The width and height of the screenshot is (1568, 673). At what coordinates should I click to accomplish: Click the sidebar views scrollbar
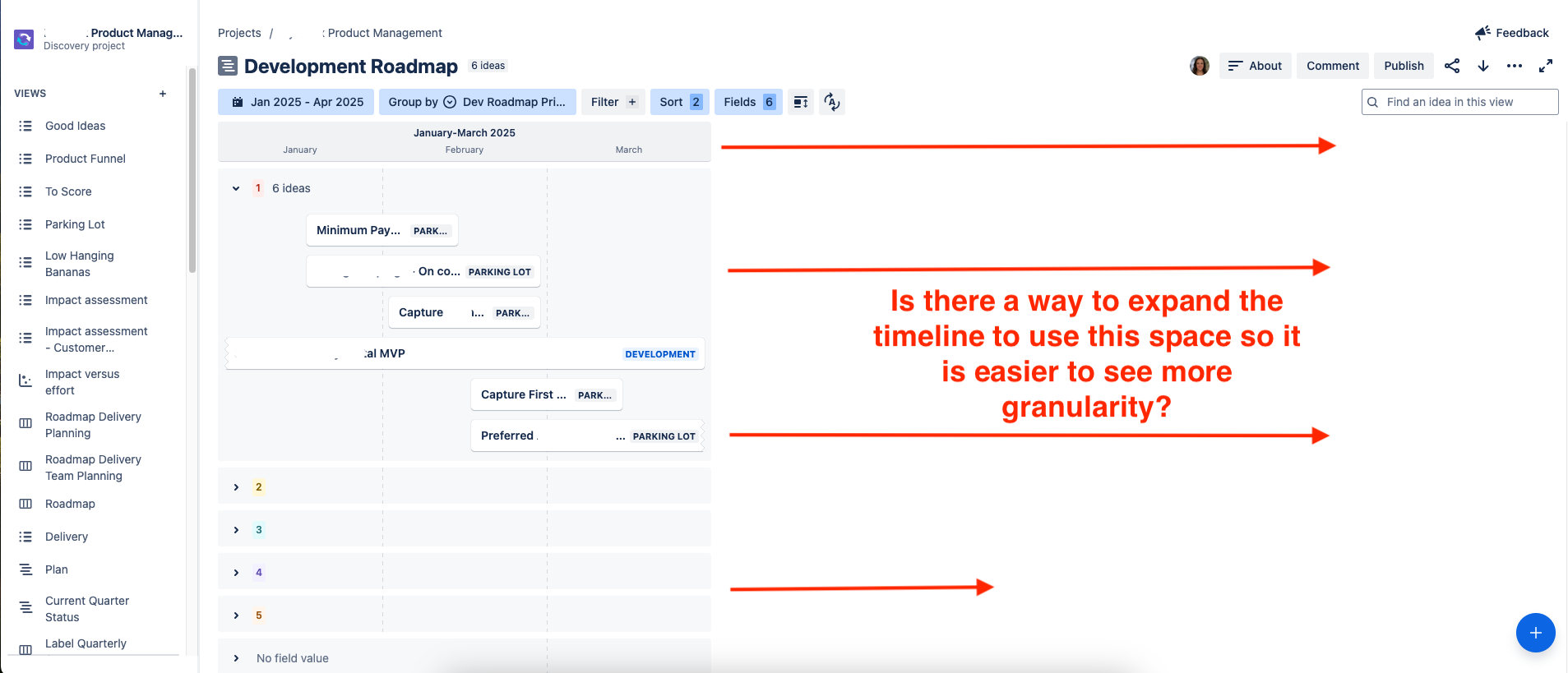192,169
